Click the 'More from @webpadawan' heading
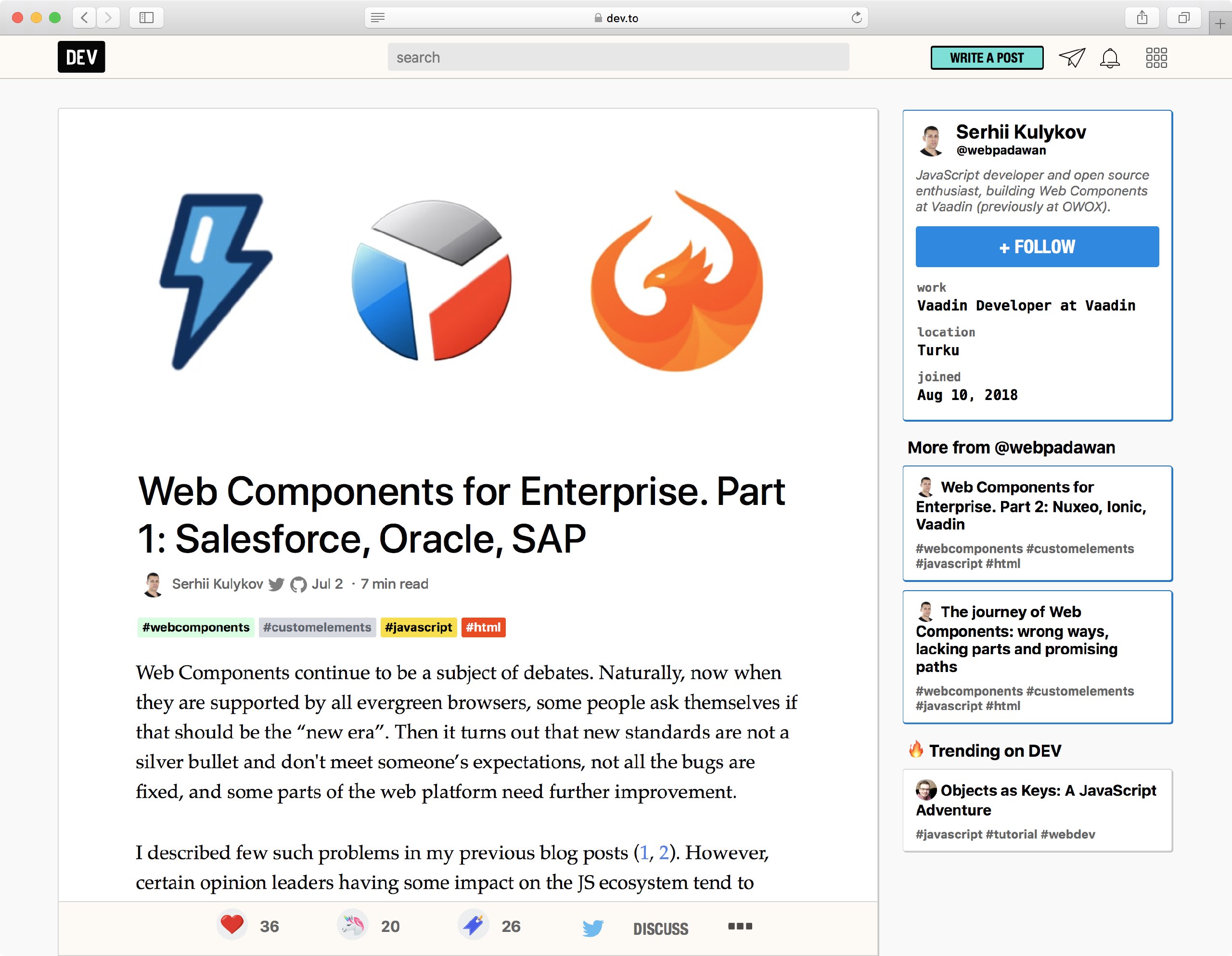1232x956 pixels. coord(1011,447)
